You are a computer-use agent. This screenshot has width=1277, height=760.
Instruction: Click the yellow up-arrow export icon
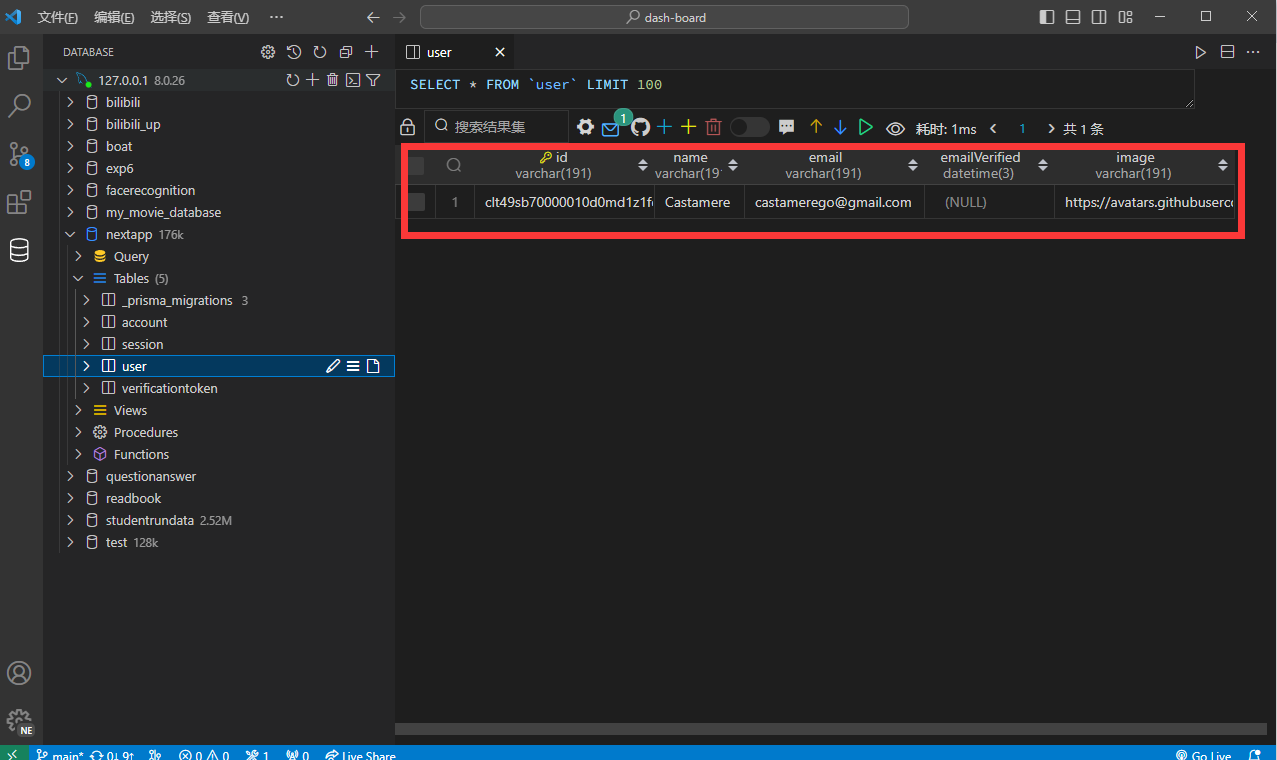(x=816, y=127)
